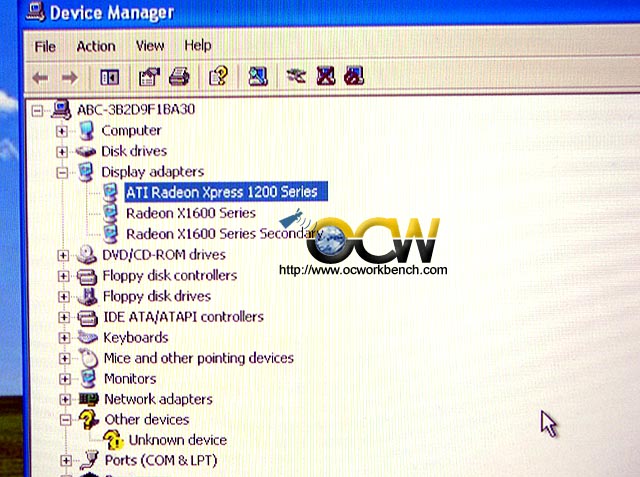Open the View menu
Screen dimensions: 640x477
pos(150,46)
